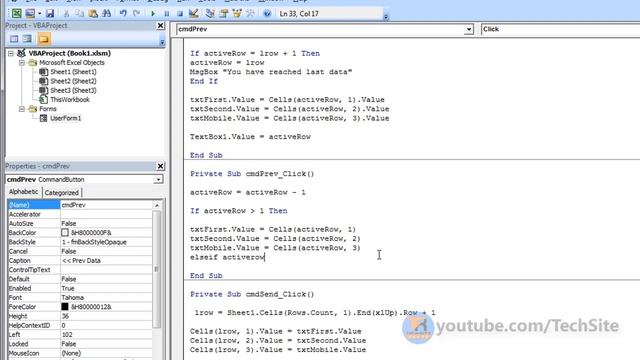
Task: Collapse Microsoft Excel Objects folder
Action: [x=22, y=63]
